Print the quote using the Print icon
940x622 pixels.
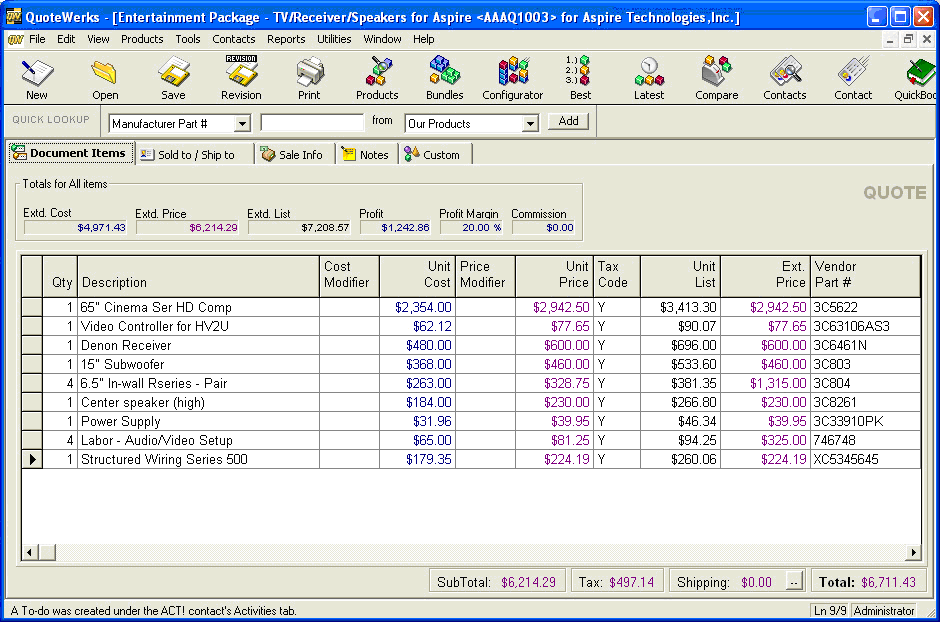[x=309, y=77]
